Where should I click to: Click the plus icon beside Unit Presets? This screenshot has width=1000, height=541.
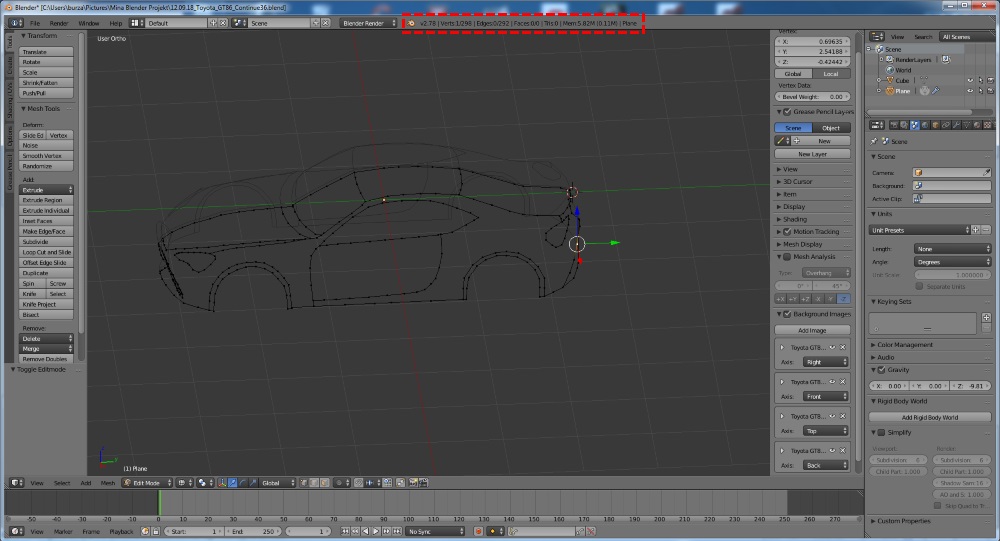976,230
